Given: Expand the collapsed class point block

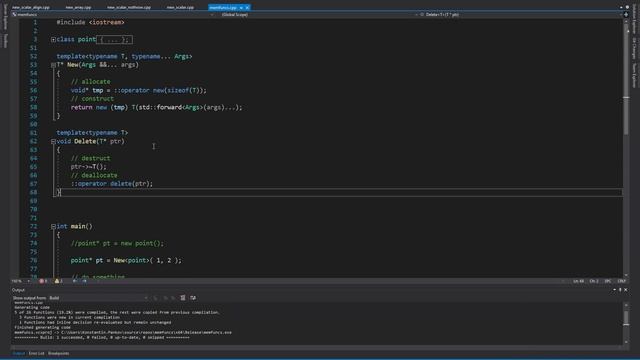Looking at the screenshot, I should click(x=53, y=40).
